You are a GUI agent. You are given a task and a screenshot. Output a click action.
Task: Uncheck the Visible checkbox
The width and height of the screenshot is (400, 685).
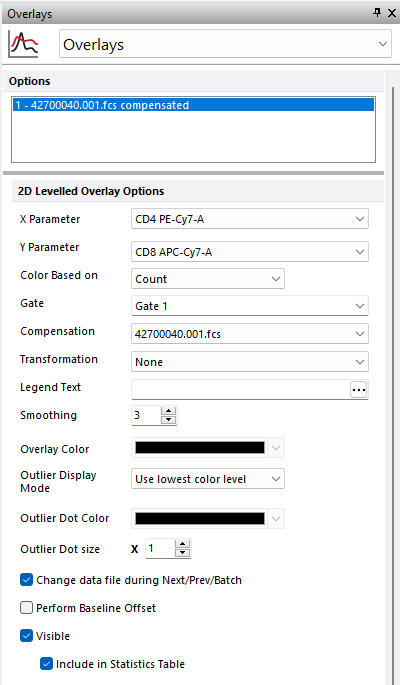pyautogui.click(x=26, y=636)
